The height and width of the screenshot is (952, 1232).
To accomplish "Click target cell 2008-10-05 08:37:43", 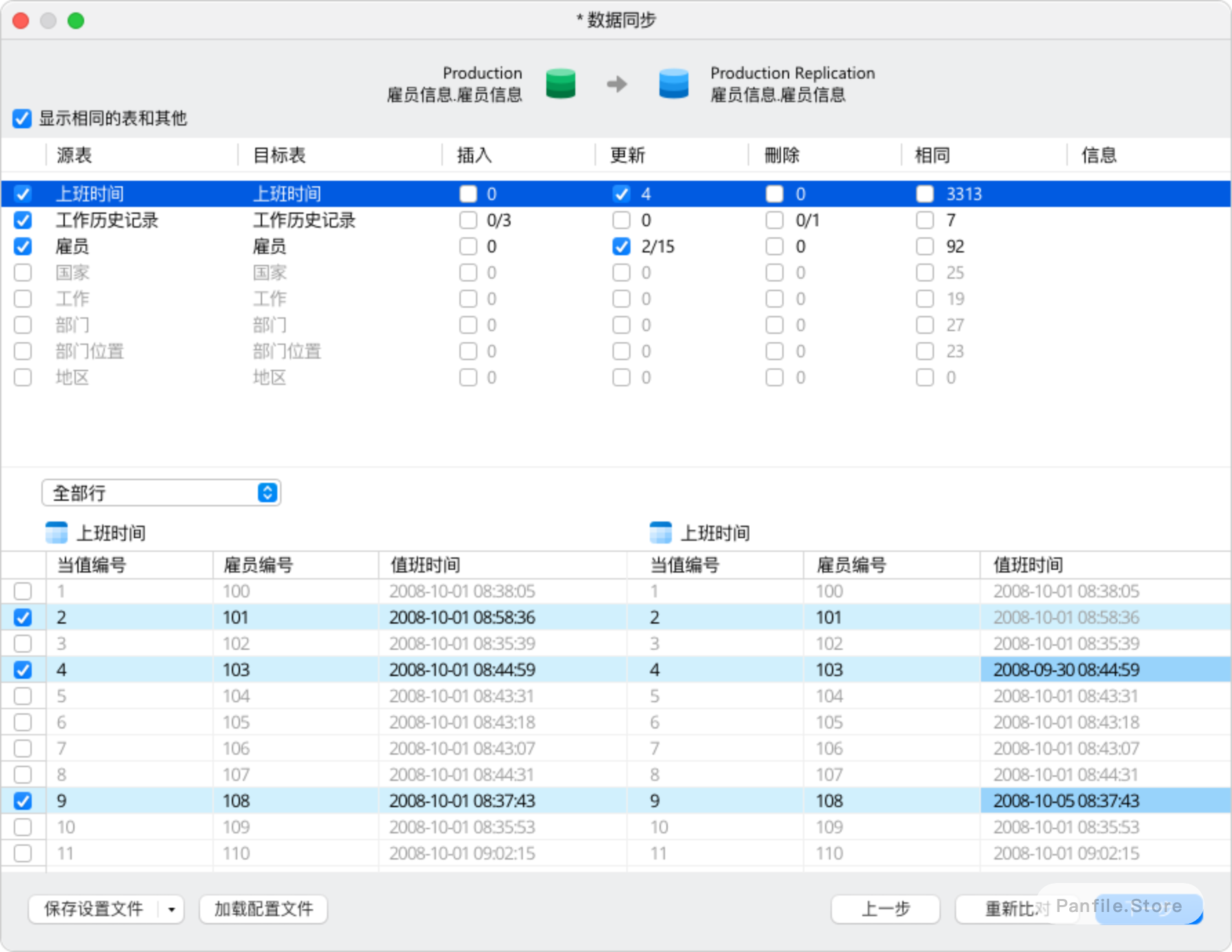I will click(1105, 801).
